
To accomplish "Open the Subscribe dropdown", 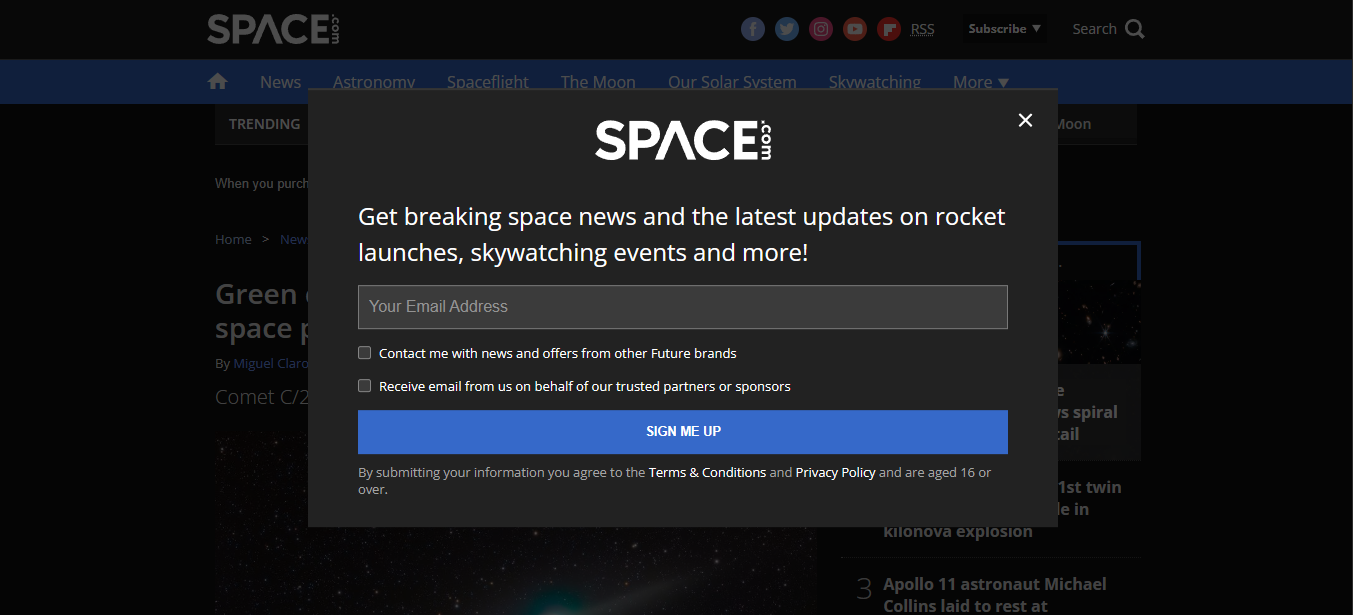I will coord(1003,28).
